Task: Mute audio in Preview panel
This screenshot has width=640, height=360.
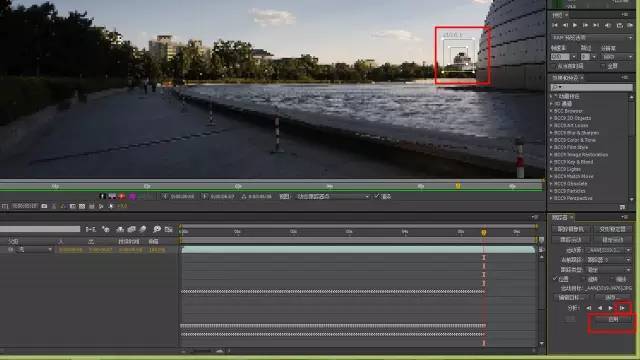Action: (608, 25)
